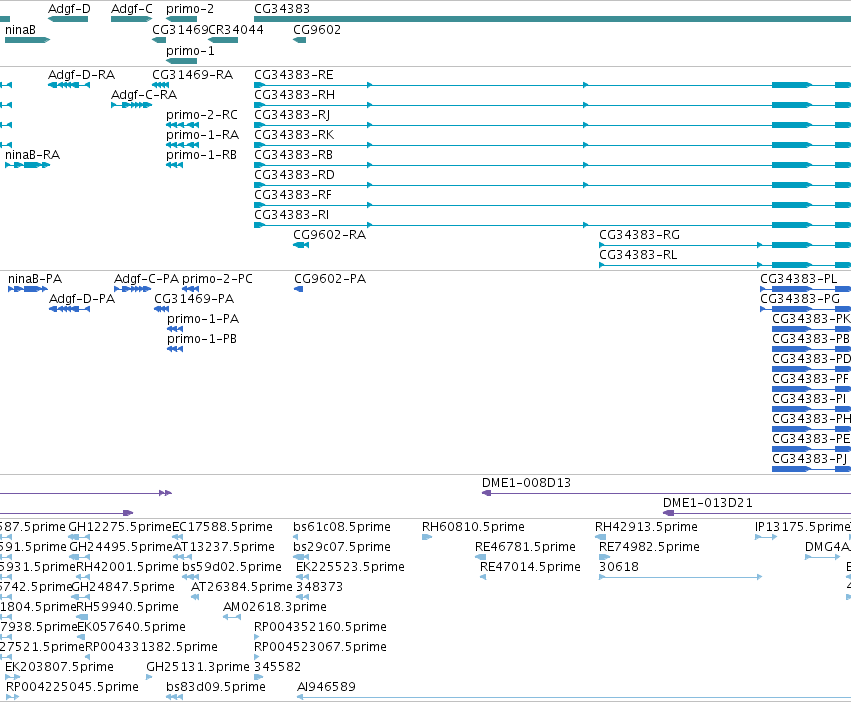Select transcript CG34383-RK

point(294,135)
